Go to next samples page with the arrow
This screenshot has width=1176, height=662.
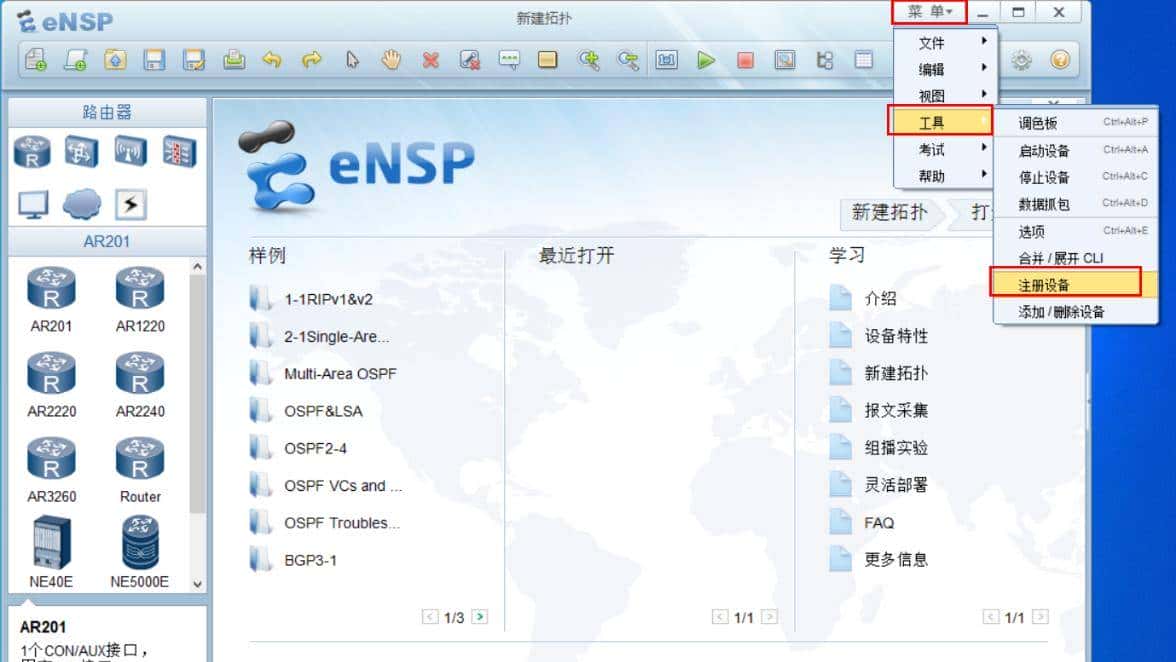[x=479, y=617]
